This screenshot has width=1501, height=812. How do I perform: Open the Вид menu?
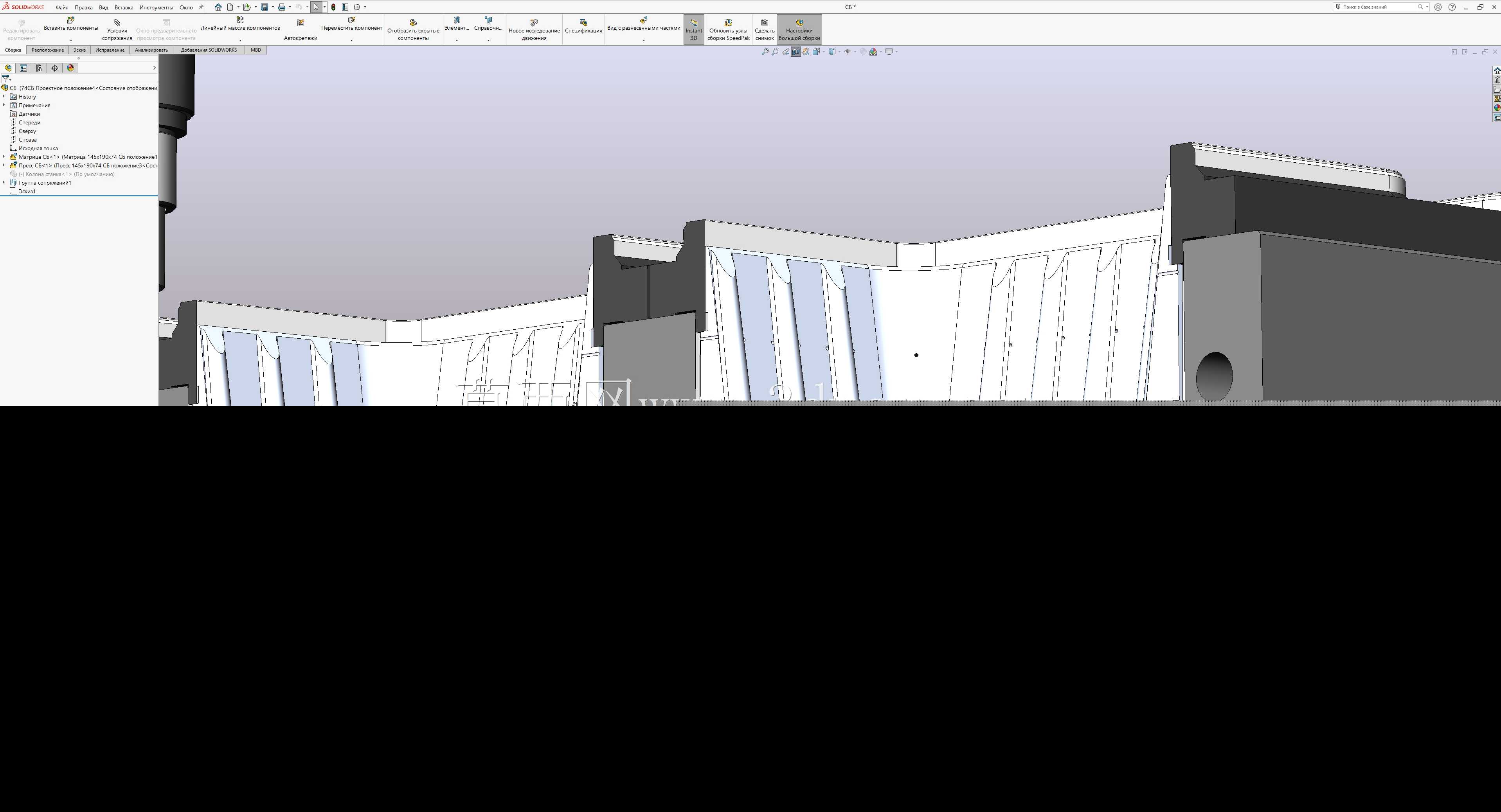click(x=104, y=7)
